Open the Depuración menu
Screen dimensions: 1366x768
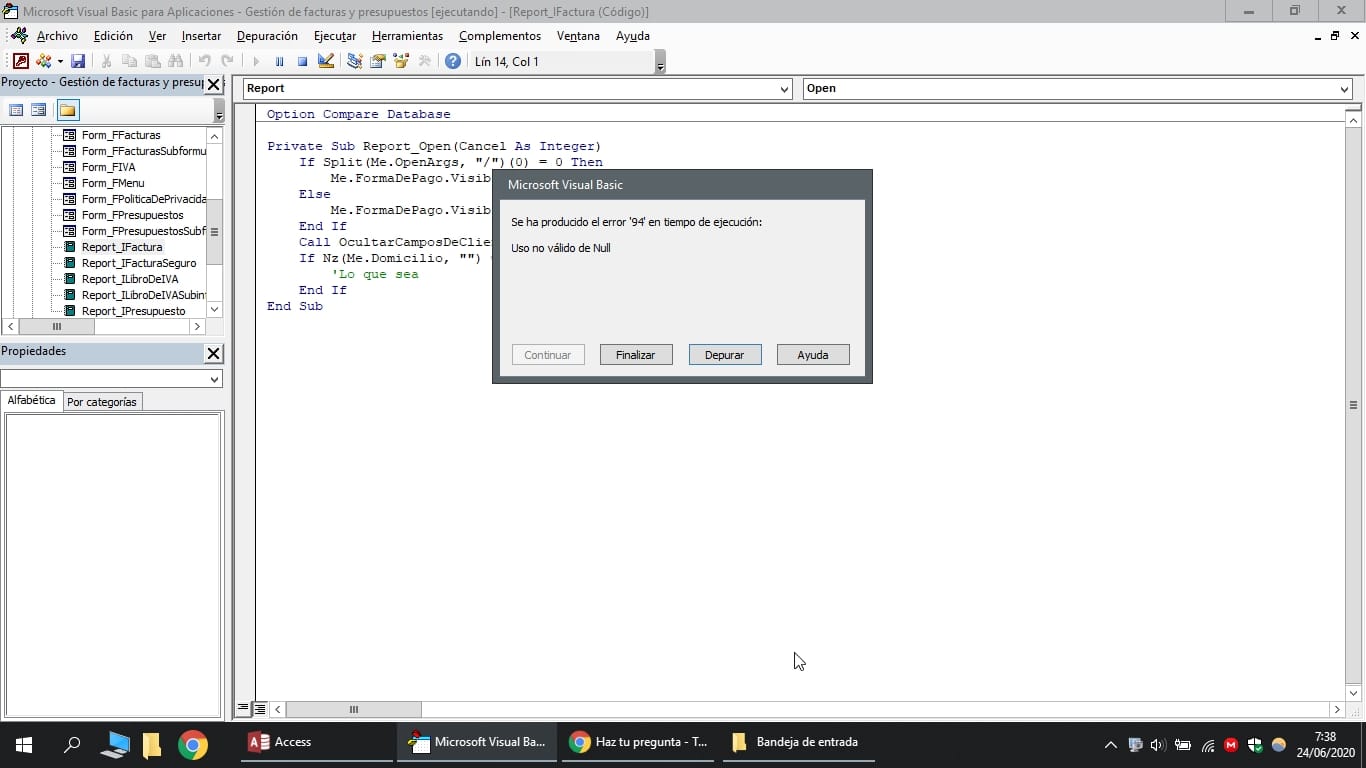[267, 36]
